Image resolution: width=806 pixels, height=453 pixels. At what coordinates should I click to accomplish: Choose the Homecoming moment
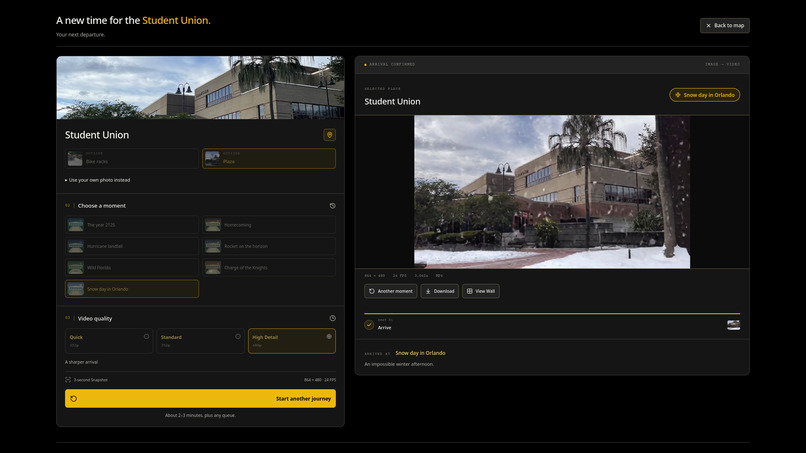tap(269, 225)
